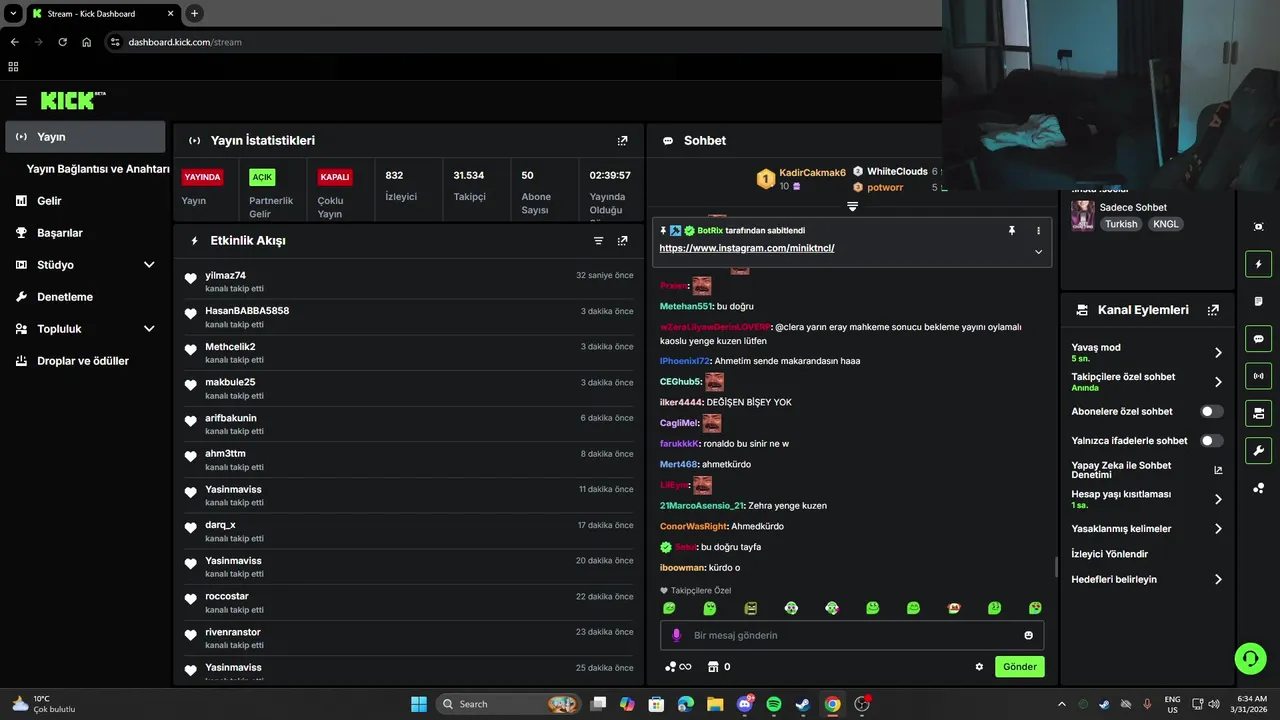
Task: Click the channel points infinity icon
Action: coord(678,667)
